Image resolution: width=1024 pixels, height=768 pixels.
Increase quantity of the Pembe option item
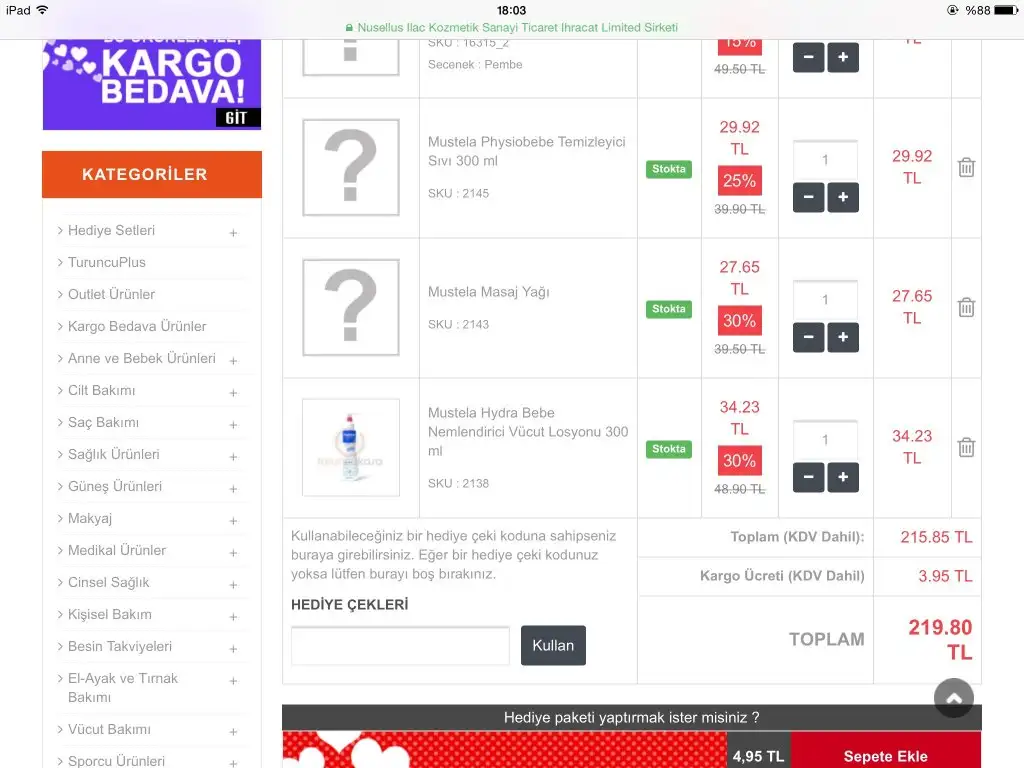click(843, 57)
